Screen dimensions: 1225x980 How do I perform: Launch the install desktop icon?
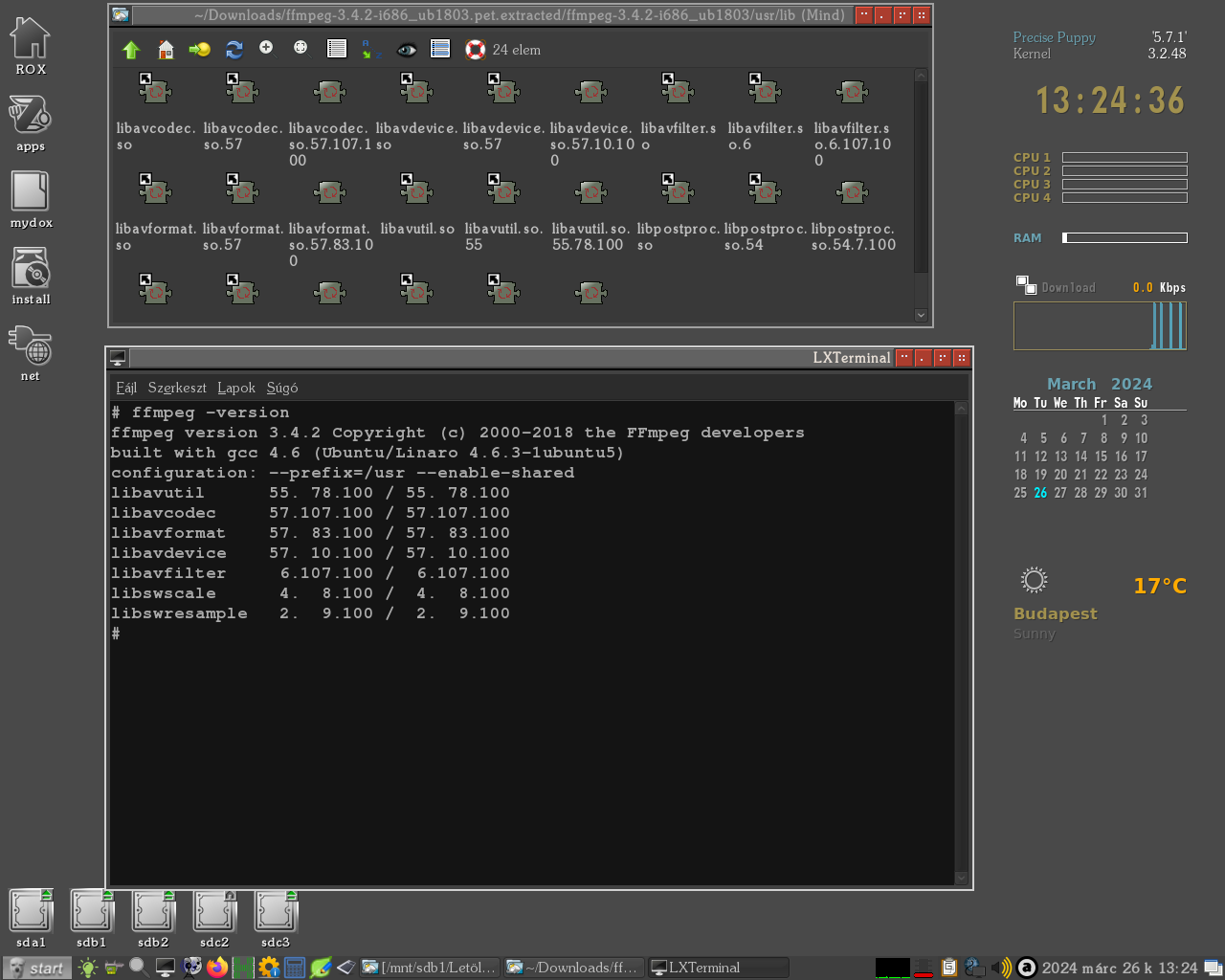(x=31, y=277)
